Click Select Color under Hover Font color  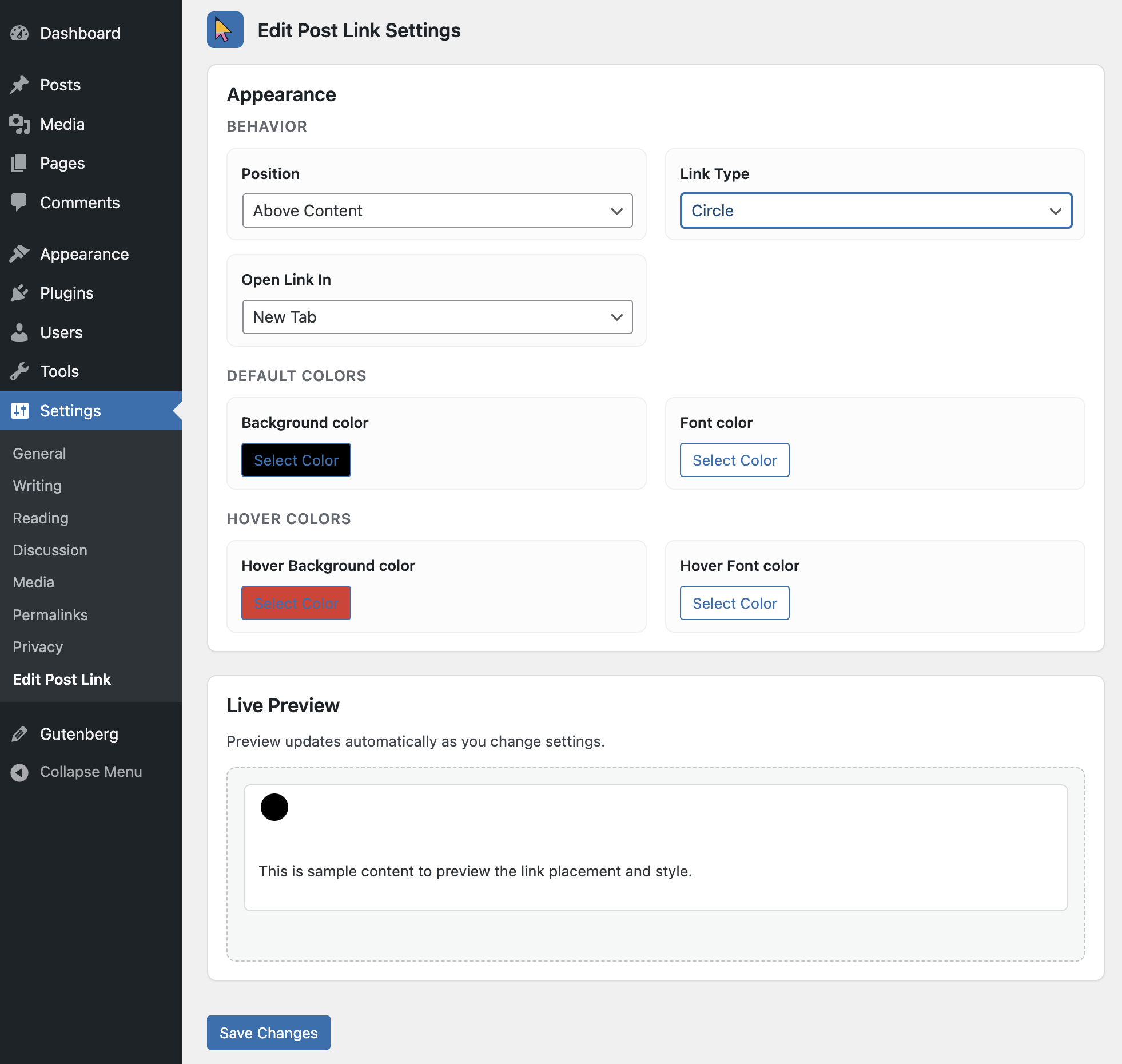(x=734, y=603)
